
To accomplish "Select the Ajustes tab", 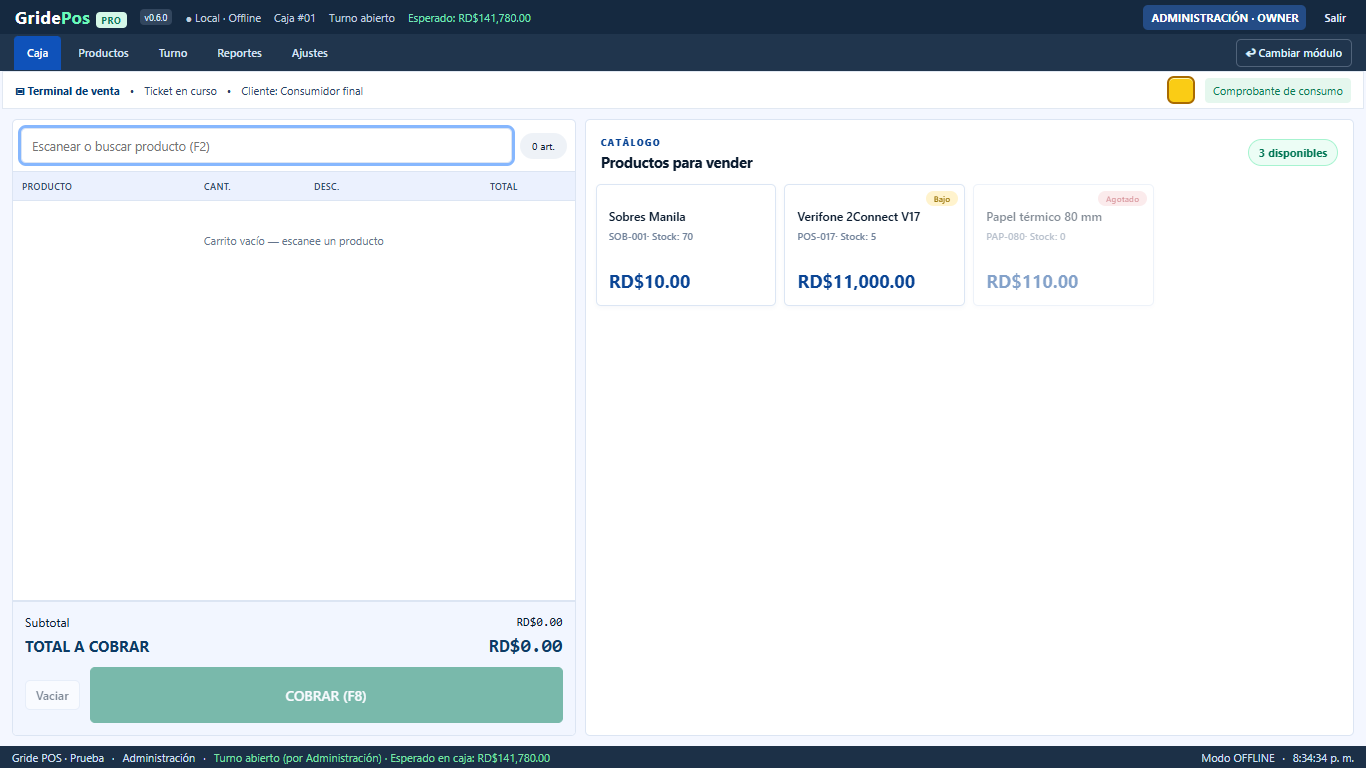I will [310, 53].
